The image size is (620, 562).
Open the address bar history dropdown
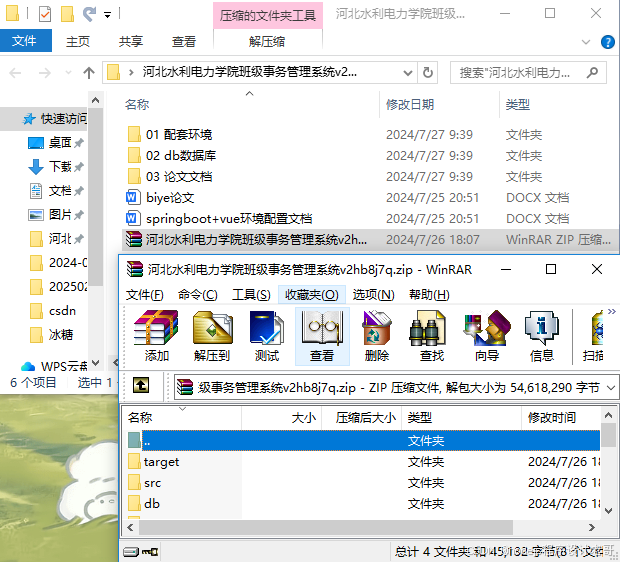pyautogui.click(x=407, y=73)
